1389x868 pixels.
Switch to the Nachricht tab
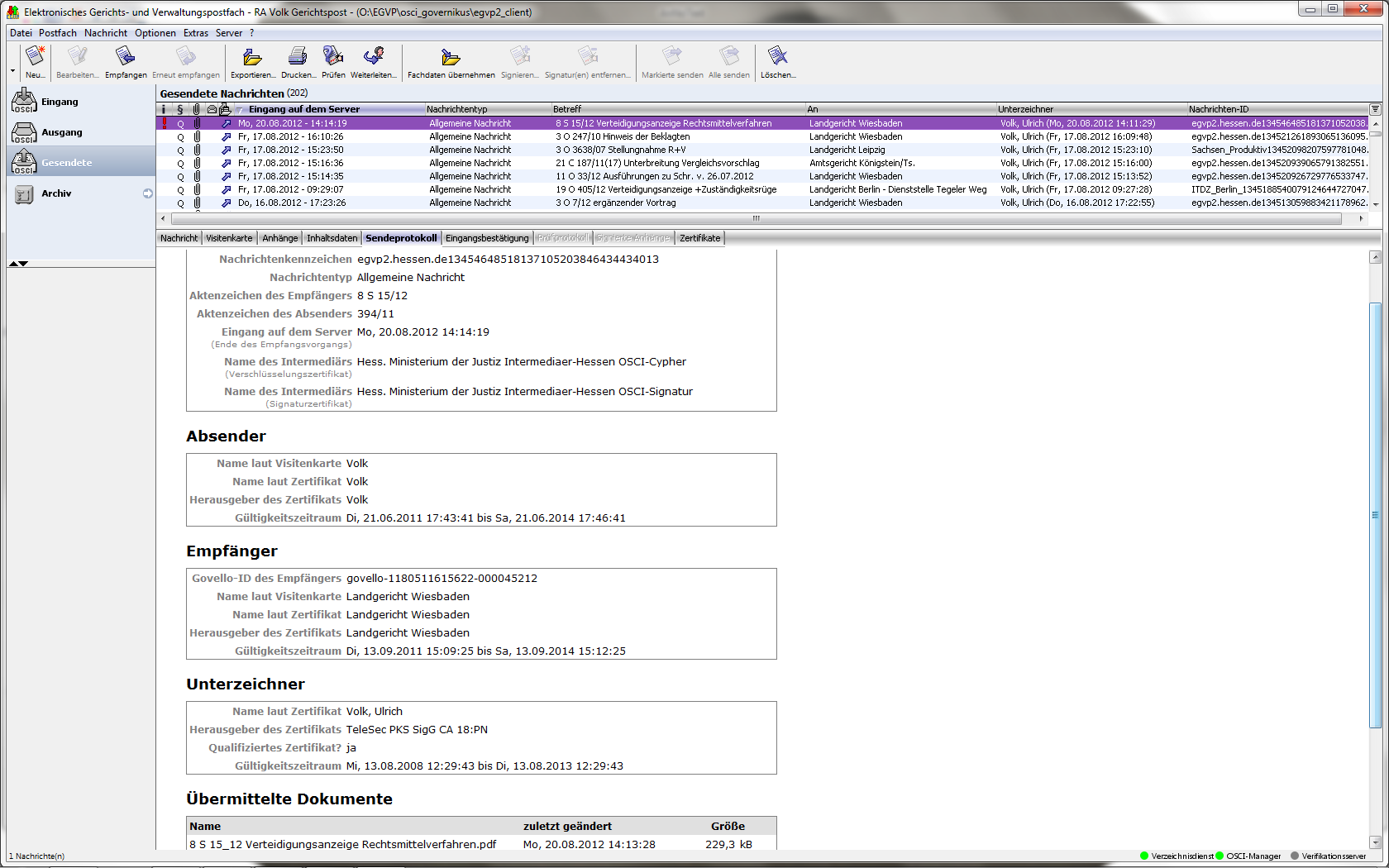[179, 238]
